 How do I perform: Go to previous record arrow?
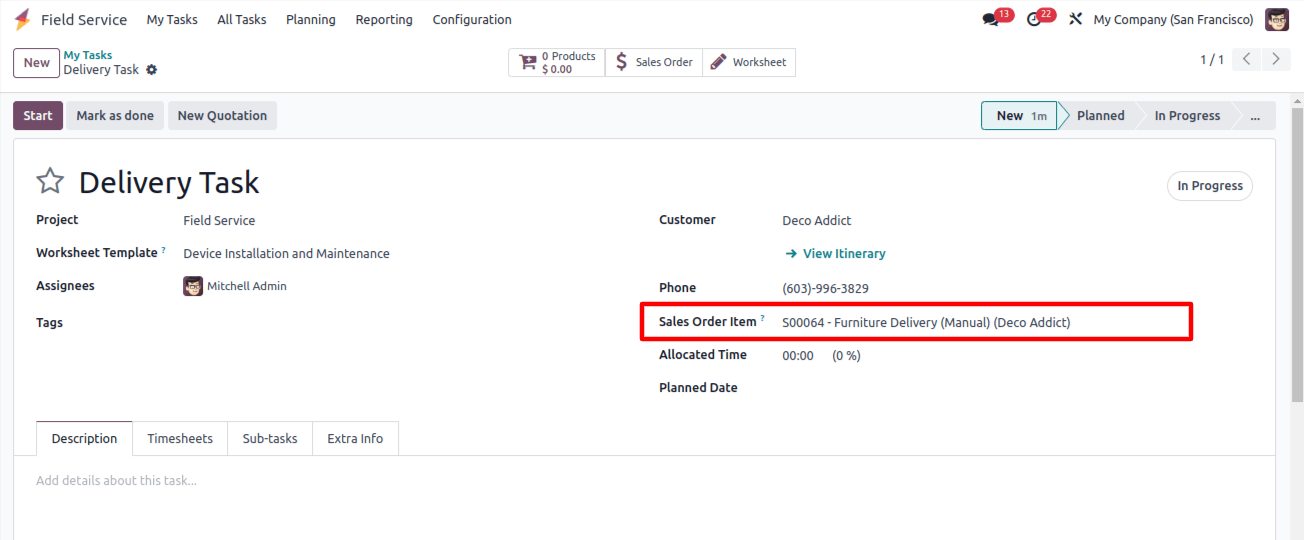pos(1246,59)
